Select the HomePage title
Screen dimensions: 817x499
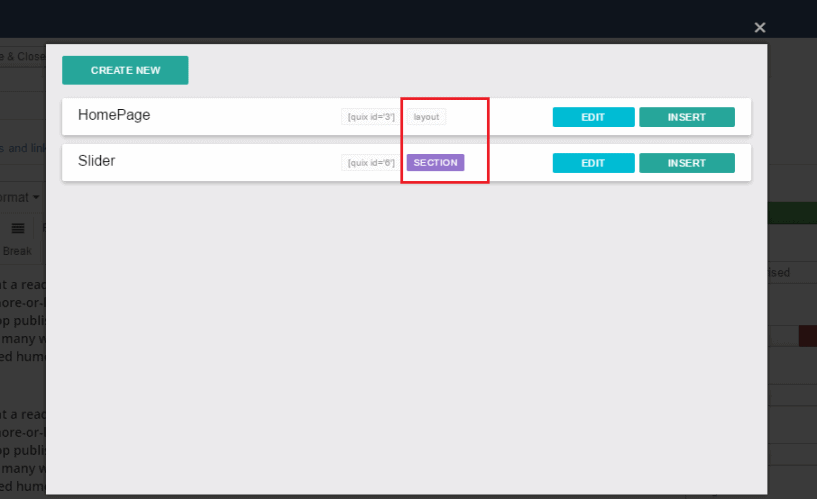pos(114,115)
